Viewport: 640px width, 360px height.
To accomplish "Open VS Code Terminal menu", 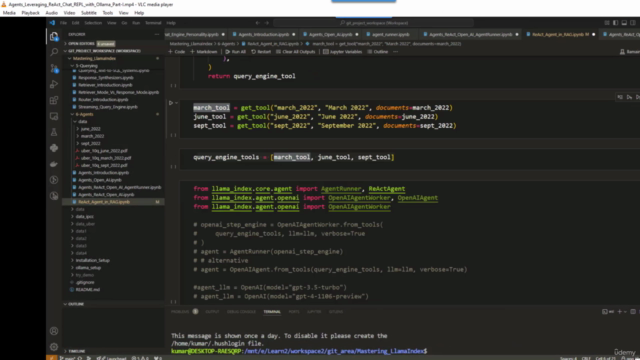I will pos(153,23).
